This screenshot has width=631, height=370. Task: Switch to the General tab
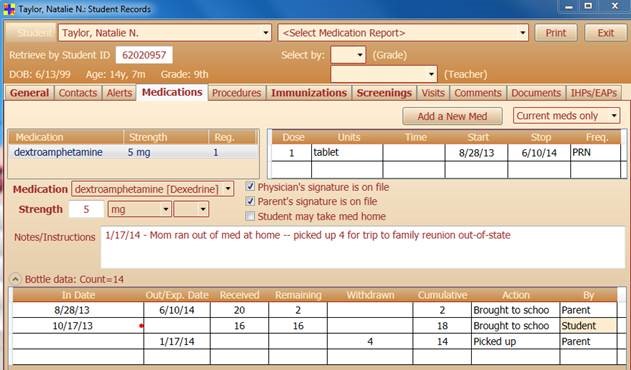pyautogui.click(x=29, y=93)
